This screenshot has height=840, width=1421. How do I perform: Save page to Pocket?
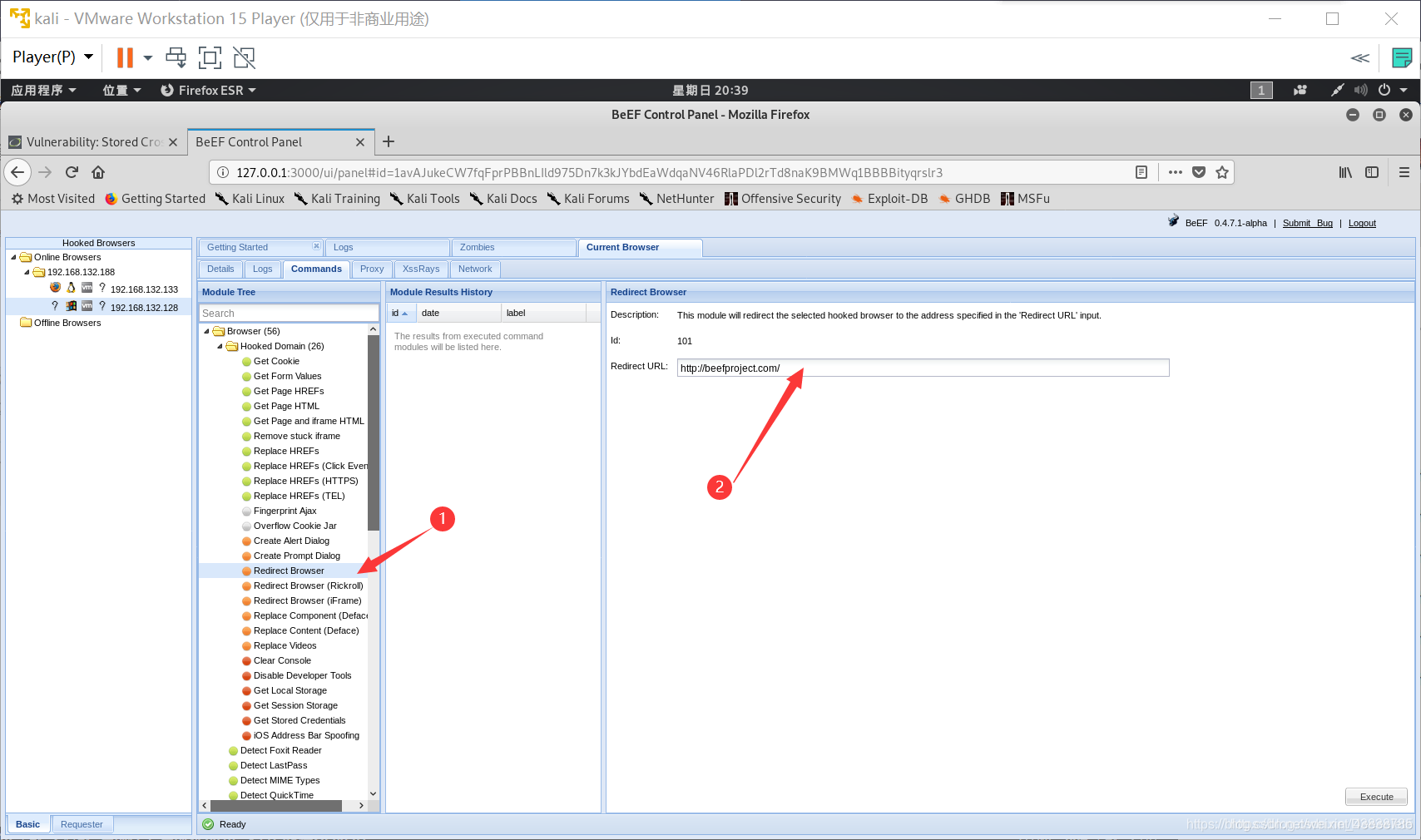1199,172
